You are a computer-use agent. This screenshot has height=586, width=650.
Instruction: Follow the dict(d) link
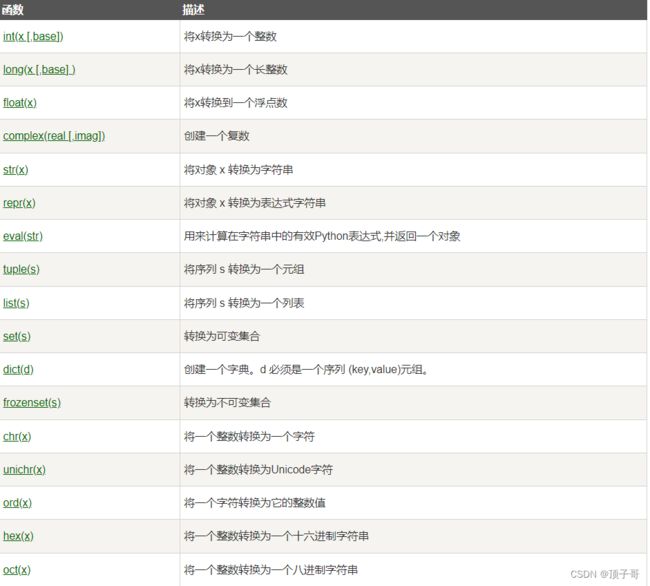pyautogui.click(x=18, y=369)
